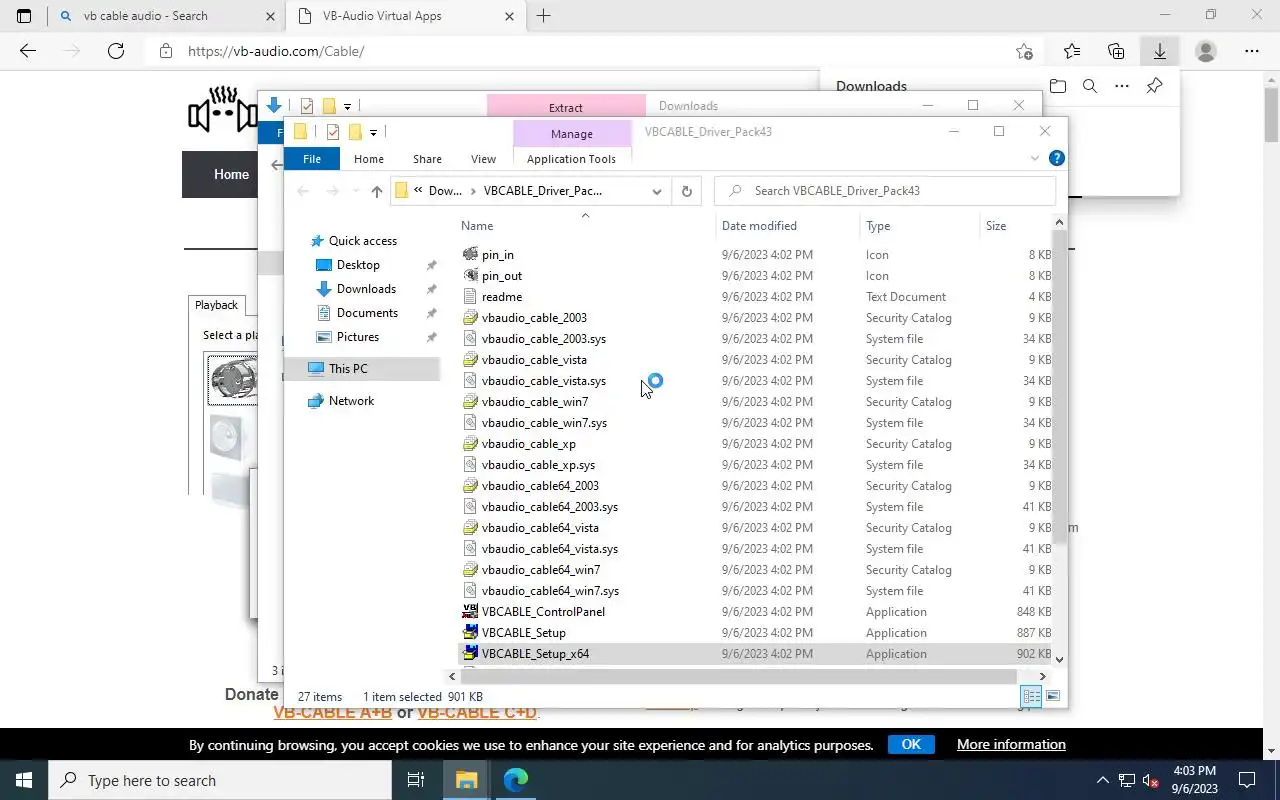Open Edge Settings and more menu
Image resolution: width=1280 pixels, height=800 pixels.
click(1251, 51)
